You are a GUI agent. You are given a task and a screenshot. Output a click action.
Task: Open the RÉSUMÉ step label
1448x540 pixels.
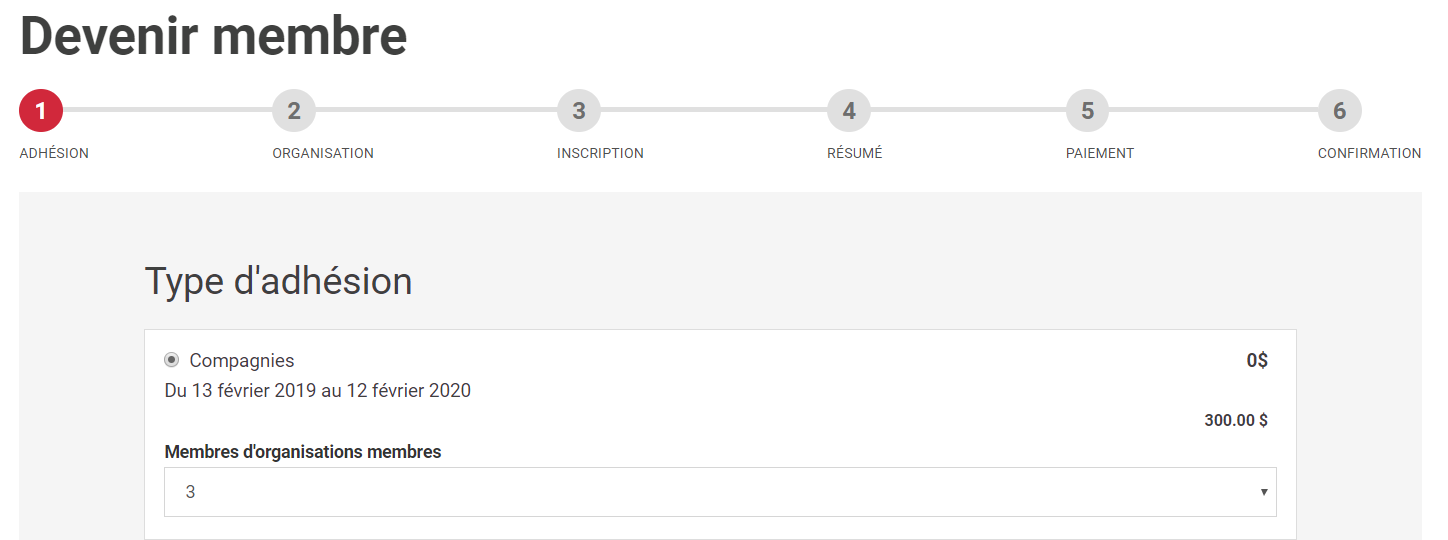pos(855,154)
